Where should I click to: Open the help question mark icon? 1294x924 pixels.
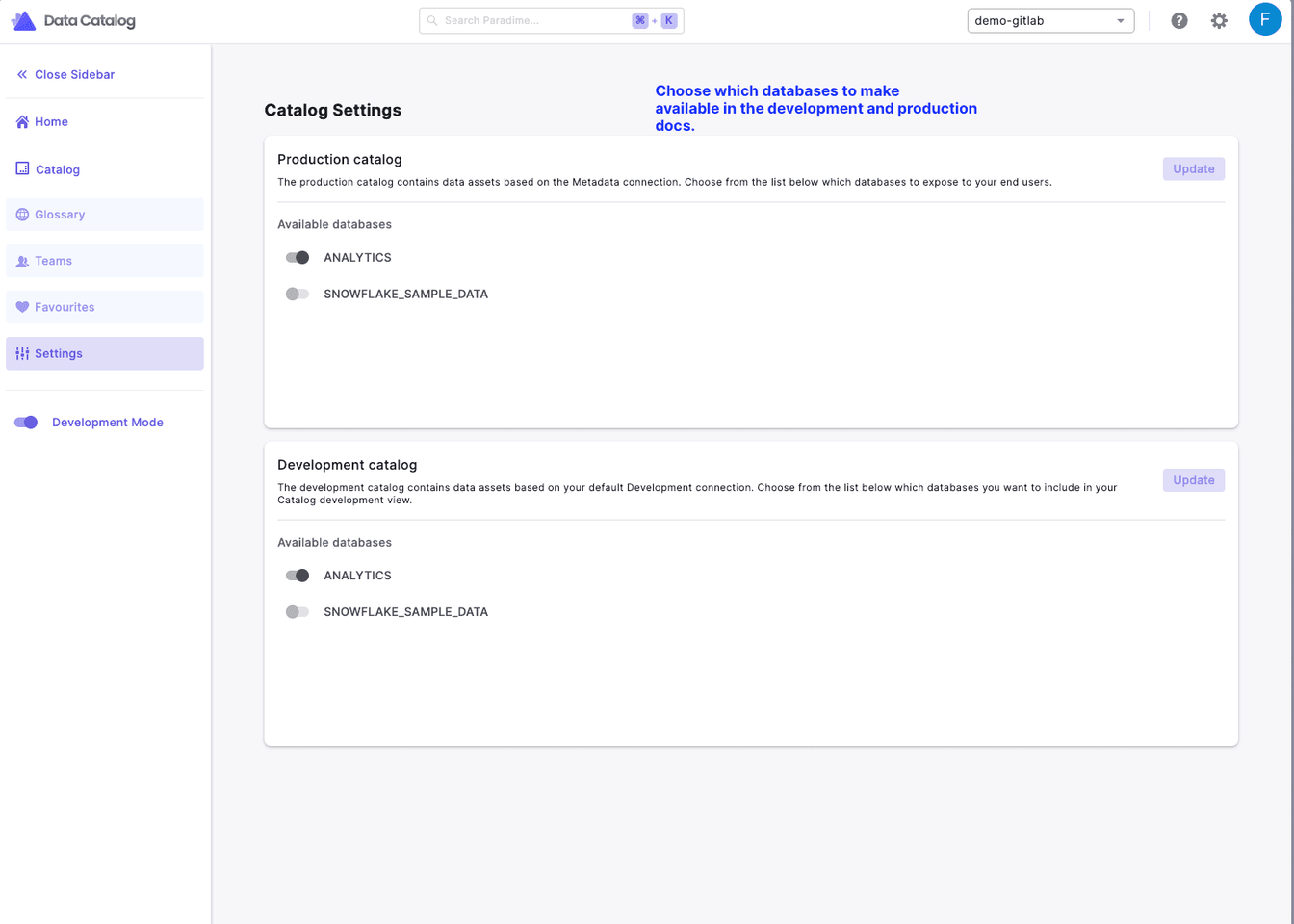click(x=1179, y=20)
